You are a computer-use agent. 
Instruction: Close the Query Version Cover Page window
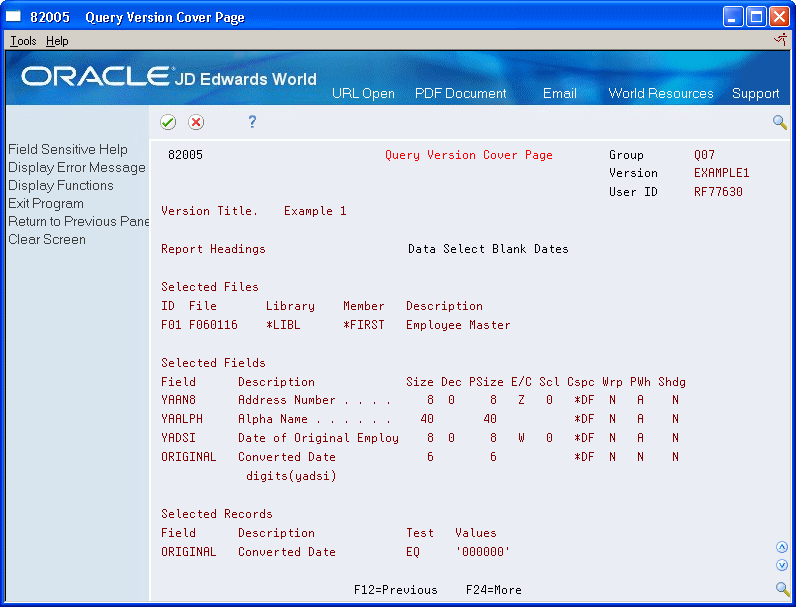(x=779, y=17)
